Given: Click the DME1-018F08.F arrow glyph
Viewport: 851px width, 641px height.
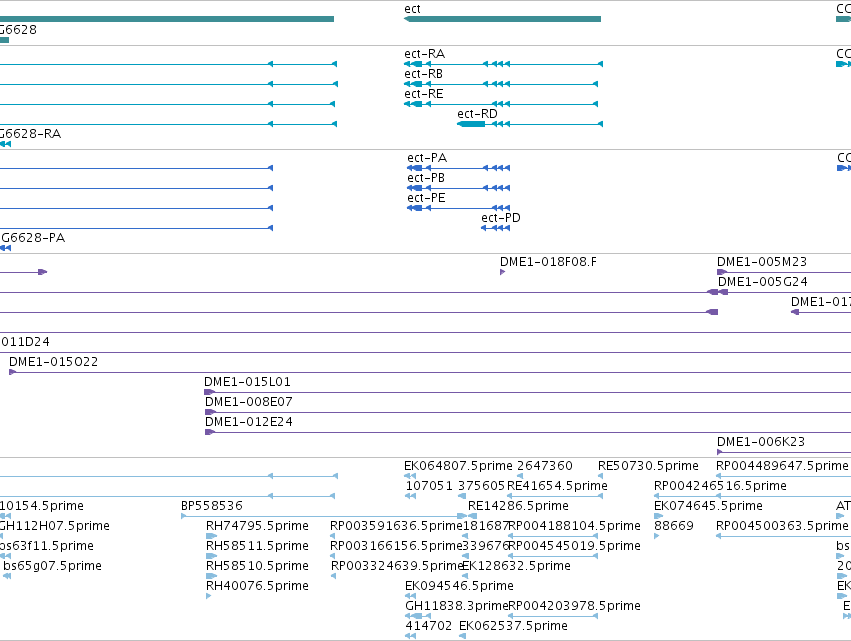Looking at the screenshot, I should [503, 272].
